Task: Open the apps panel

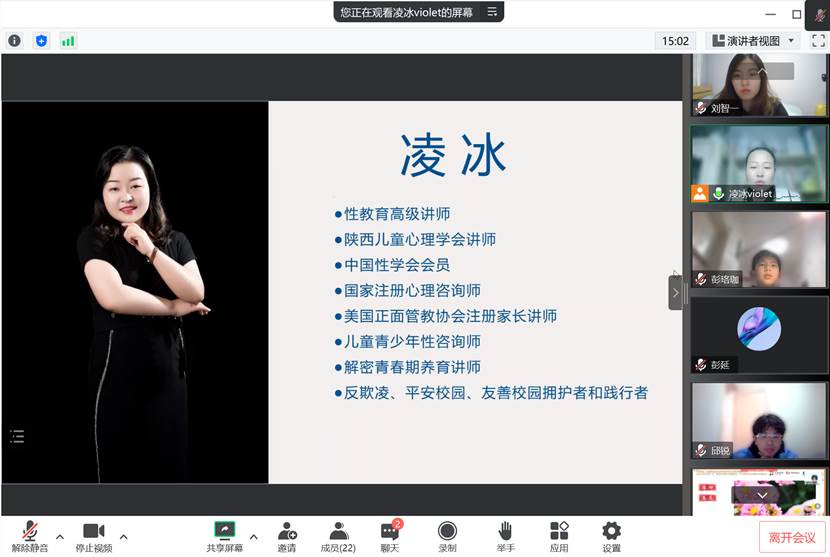Action: coord(559,531)
